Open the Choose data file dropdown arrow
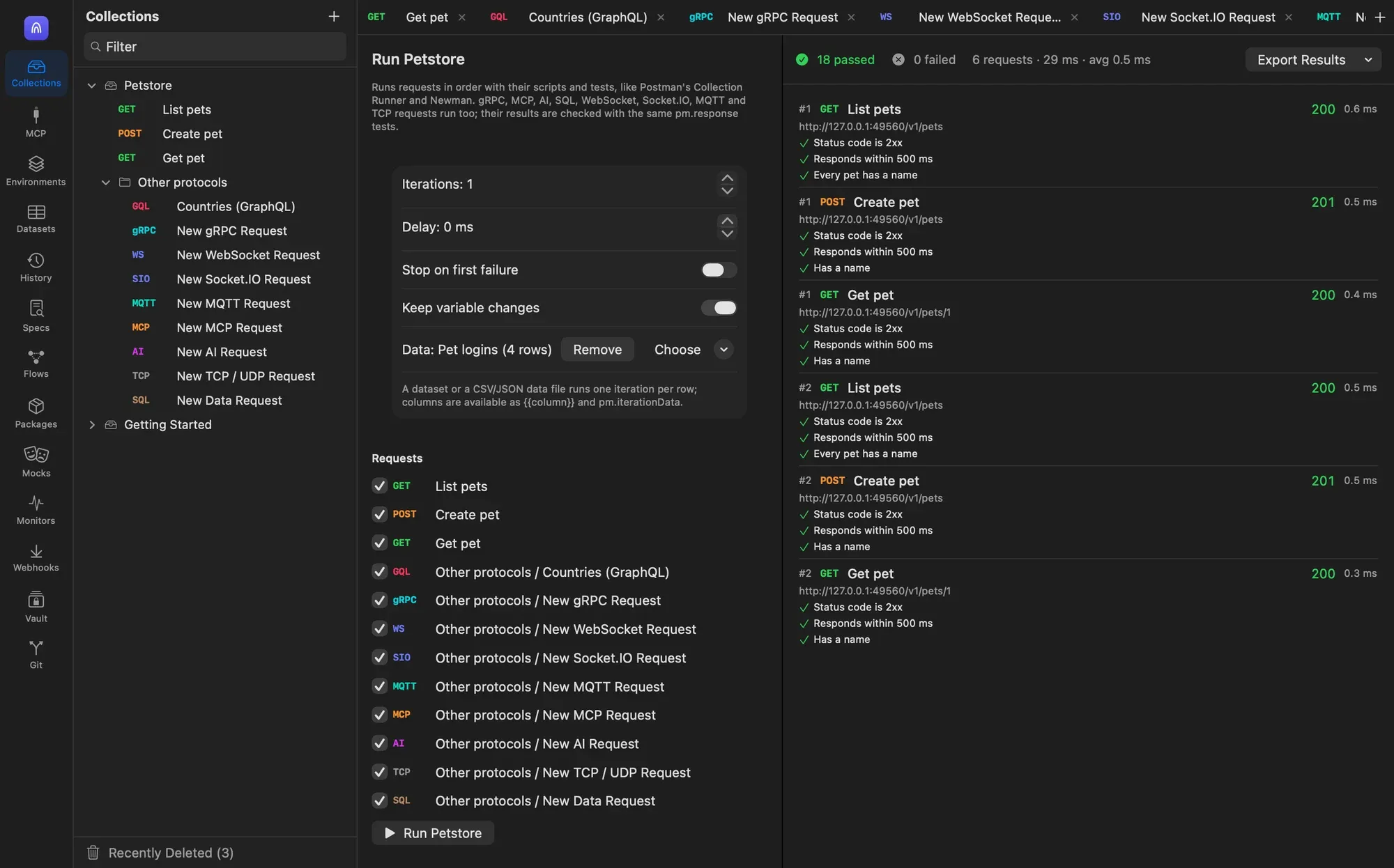 coord(723,350)
